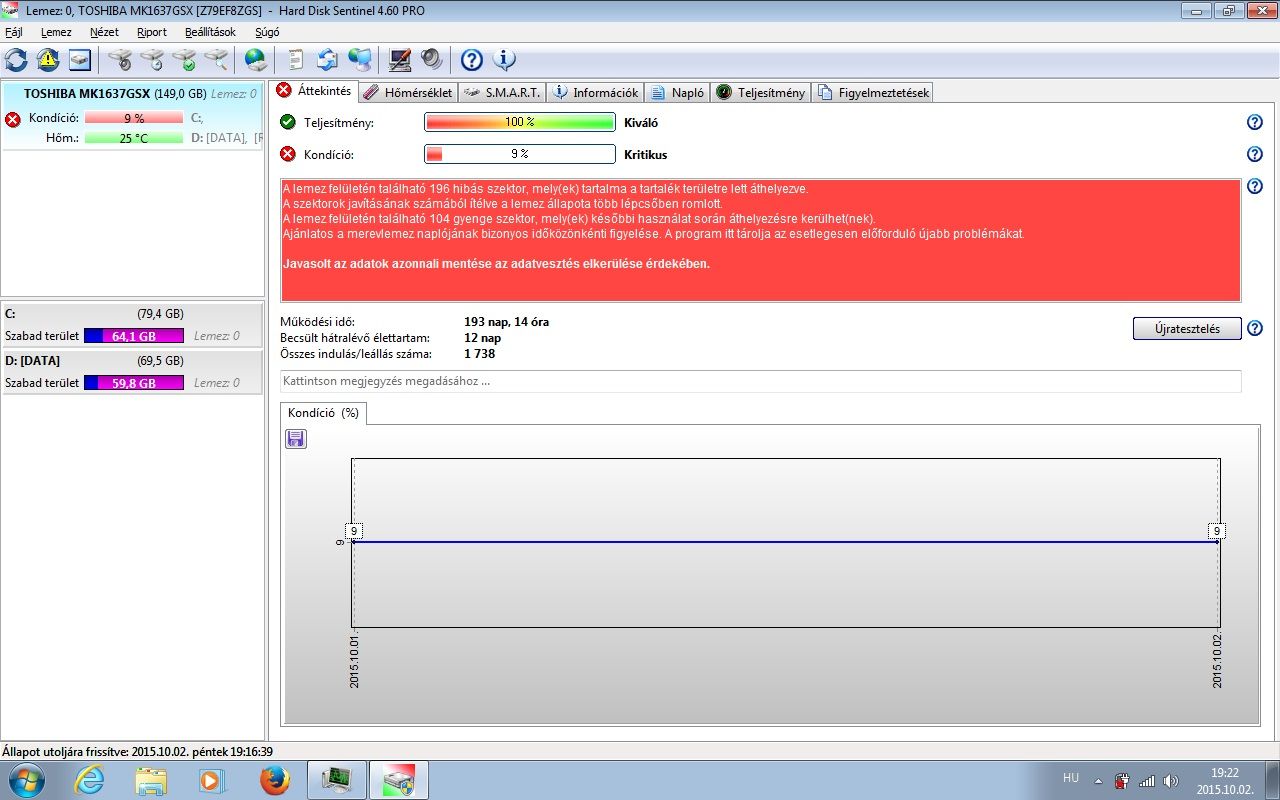This screenshot has width=1280, height=800.
Task: Click the status bar Állapot utoljára frissítve text
Action: tap(138, 751)
